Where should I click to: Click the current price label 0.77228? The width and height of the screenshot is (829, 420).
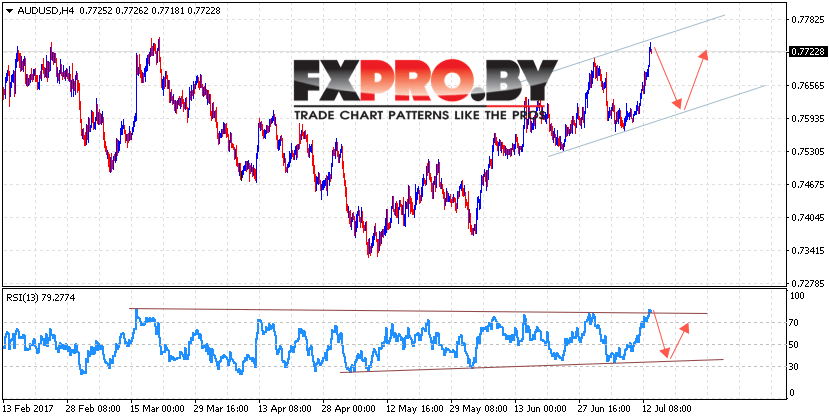[807, 52]
